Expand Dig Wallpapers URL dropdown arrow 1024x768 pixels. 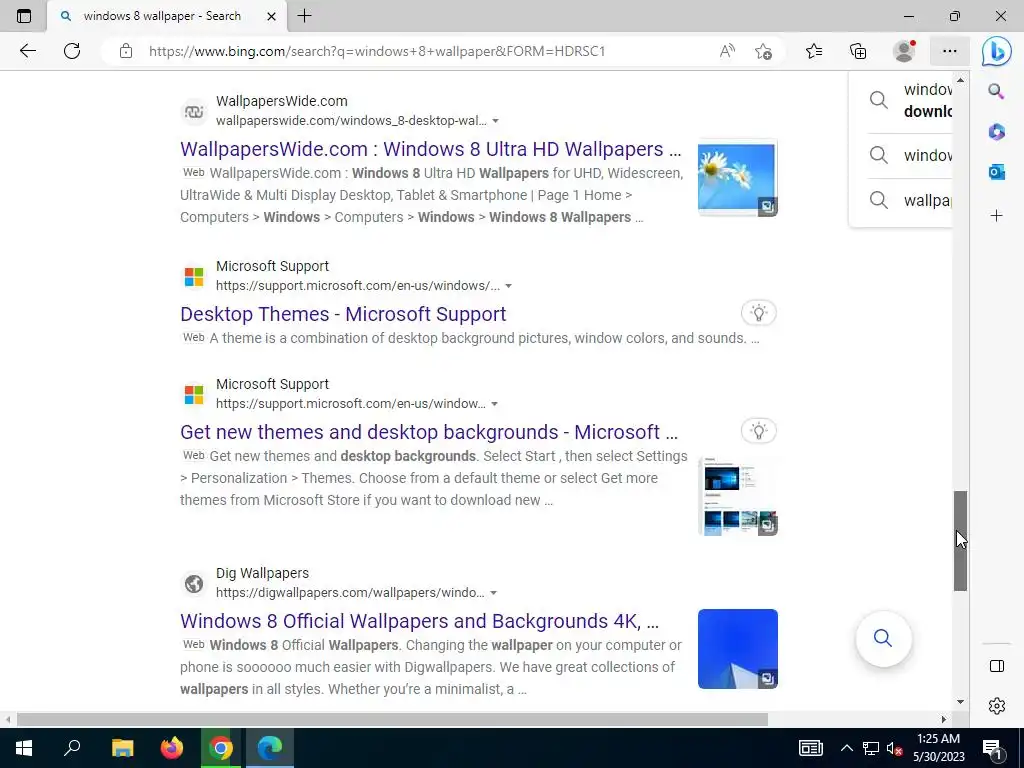coord(494,593)
